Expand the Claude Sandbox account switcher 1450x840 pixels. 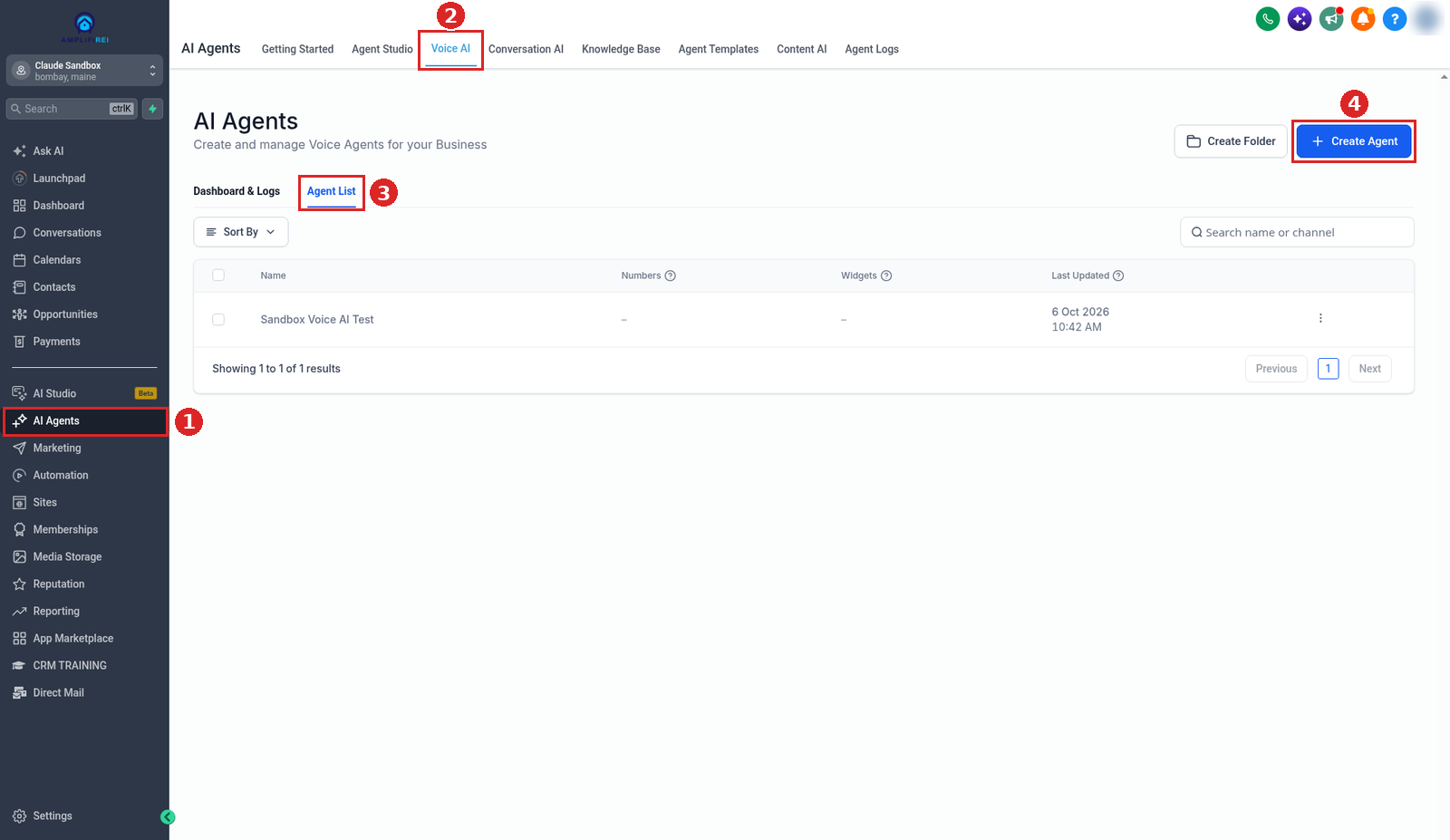click(x=84, y=71)
